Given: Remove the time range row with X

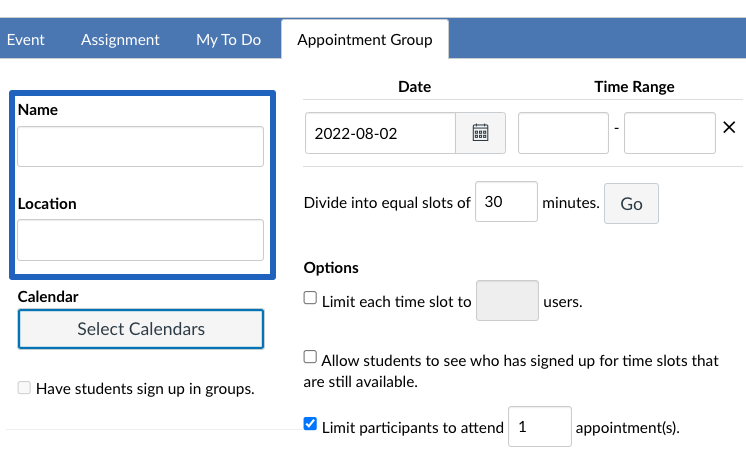Looking at the screenshot, I should click(729, 127).
